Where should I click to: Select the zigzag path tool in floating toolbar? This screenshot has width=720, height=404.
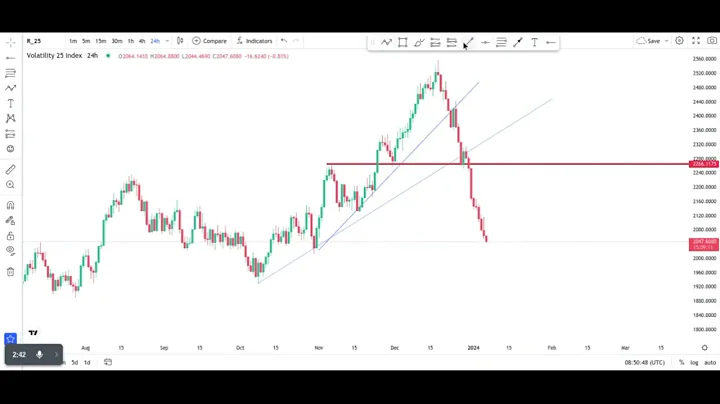pos(386,43)
